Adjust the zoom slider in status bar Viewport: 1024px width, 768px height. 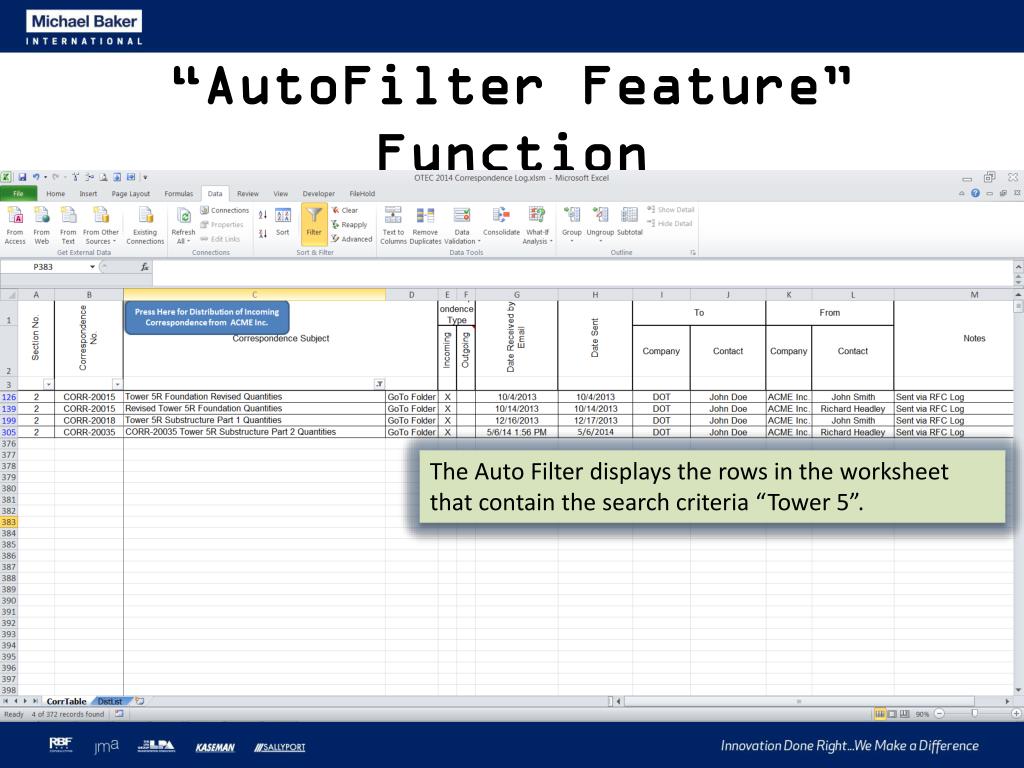(x=975, y=714)
